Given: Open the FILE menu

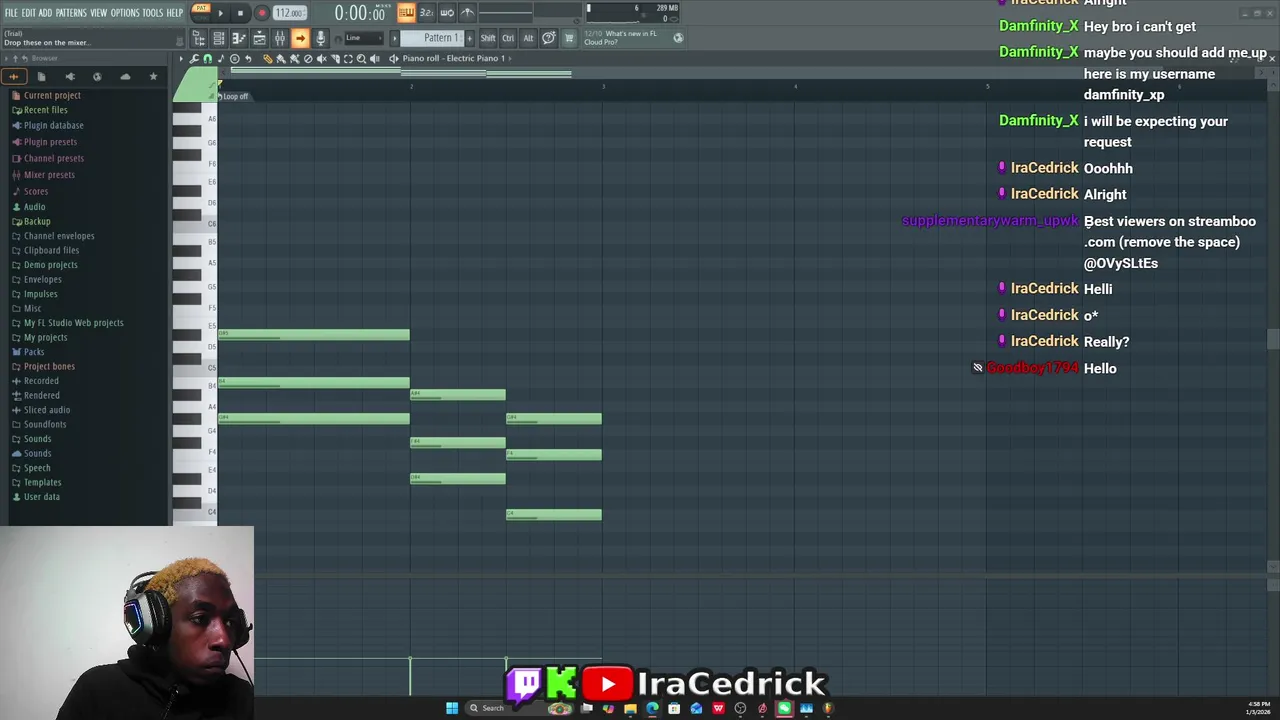Looking at the screenshot, I should pyautogui.click(x=11, y=12).
